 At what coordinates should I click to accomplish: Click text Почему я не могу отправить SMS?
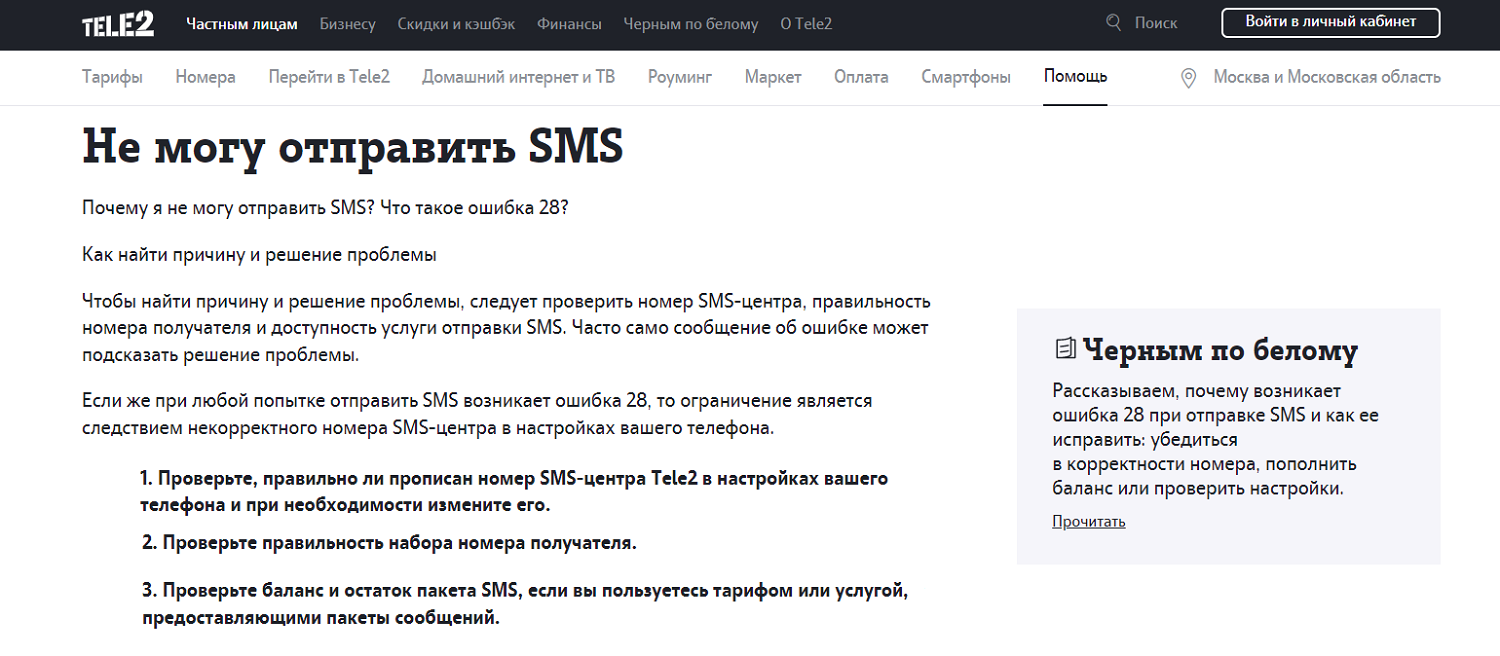click(x=228, y=208)
